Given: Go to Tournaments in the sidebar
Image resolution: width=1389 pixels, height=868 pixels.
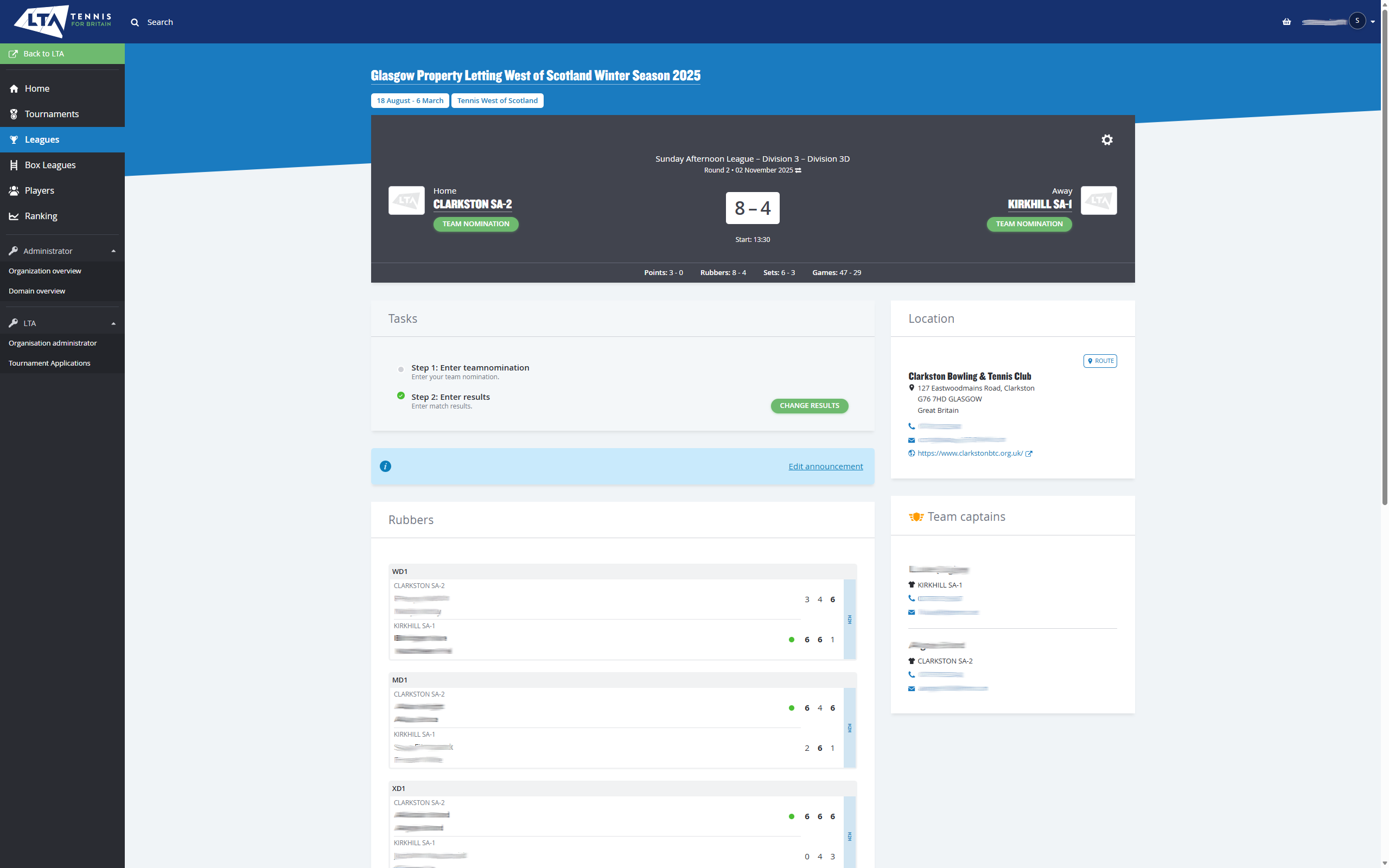Looking at the screenshot, I should click(x=51, y=114).
